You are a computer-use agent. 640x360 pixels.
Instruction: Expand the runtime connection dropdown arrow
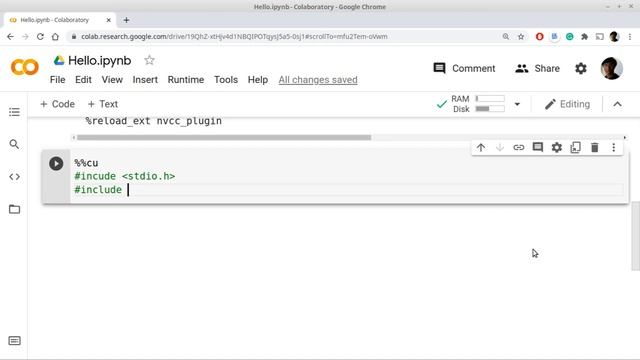pyautogui.click(x=517, y=104)
